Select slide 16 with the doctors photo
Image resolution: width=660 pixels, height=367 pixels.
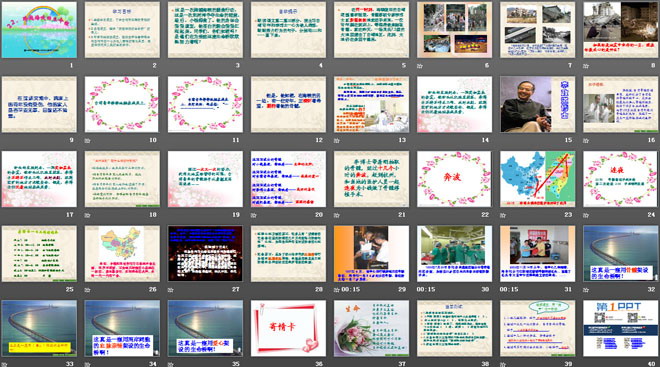[x=621, y=104]
